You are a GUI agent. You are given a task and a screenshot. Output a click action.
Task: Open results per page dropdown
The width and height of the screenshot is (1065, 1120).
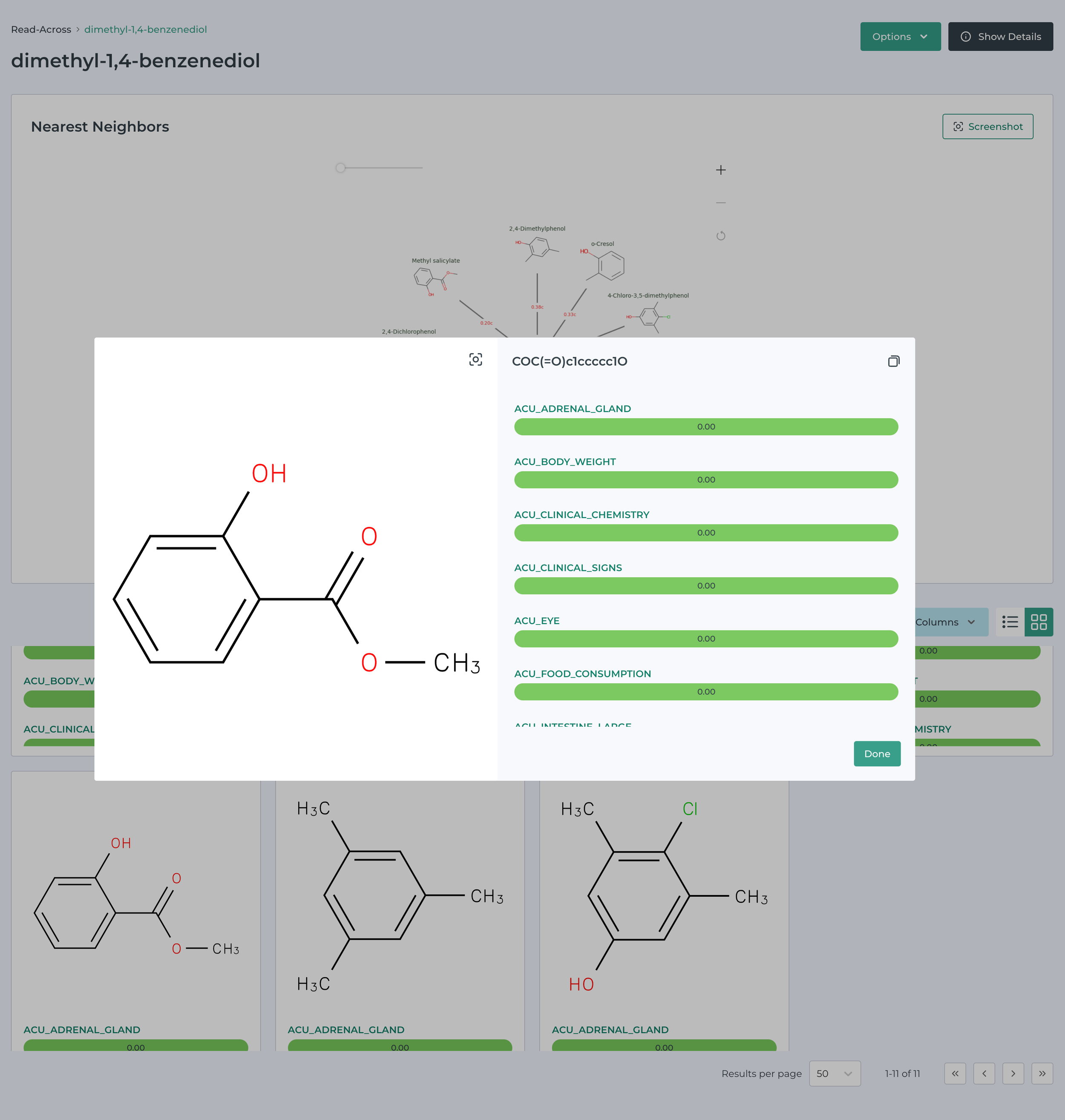(x=835, y=1074)
